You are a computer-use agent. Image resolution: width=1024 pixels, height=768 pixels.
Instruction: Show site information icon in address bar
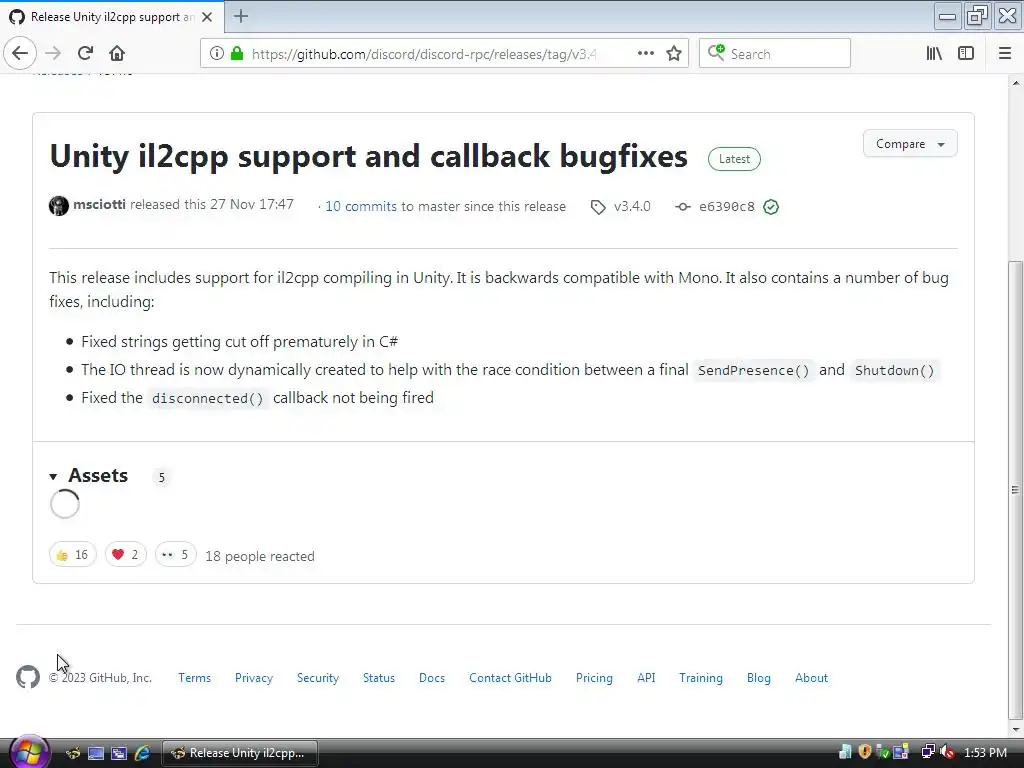(x=217, y=54)
